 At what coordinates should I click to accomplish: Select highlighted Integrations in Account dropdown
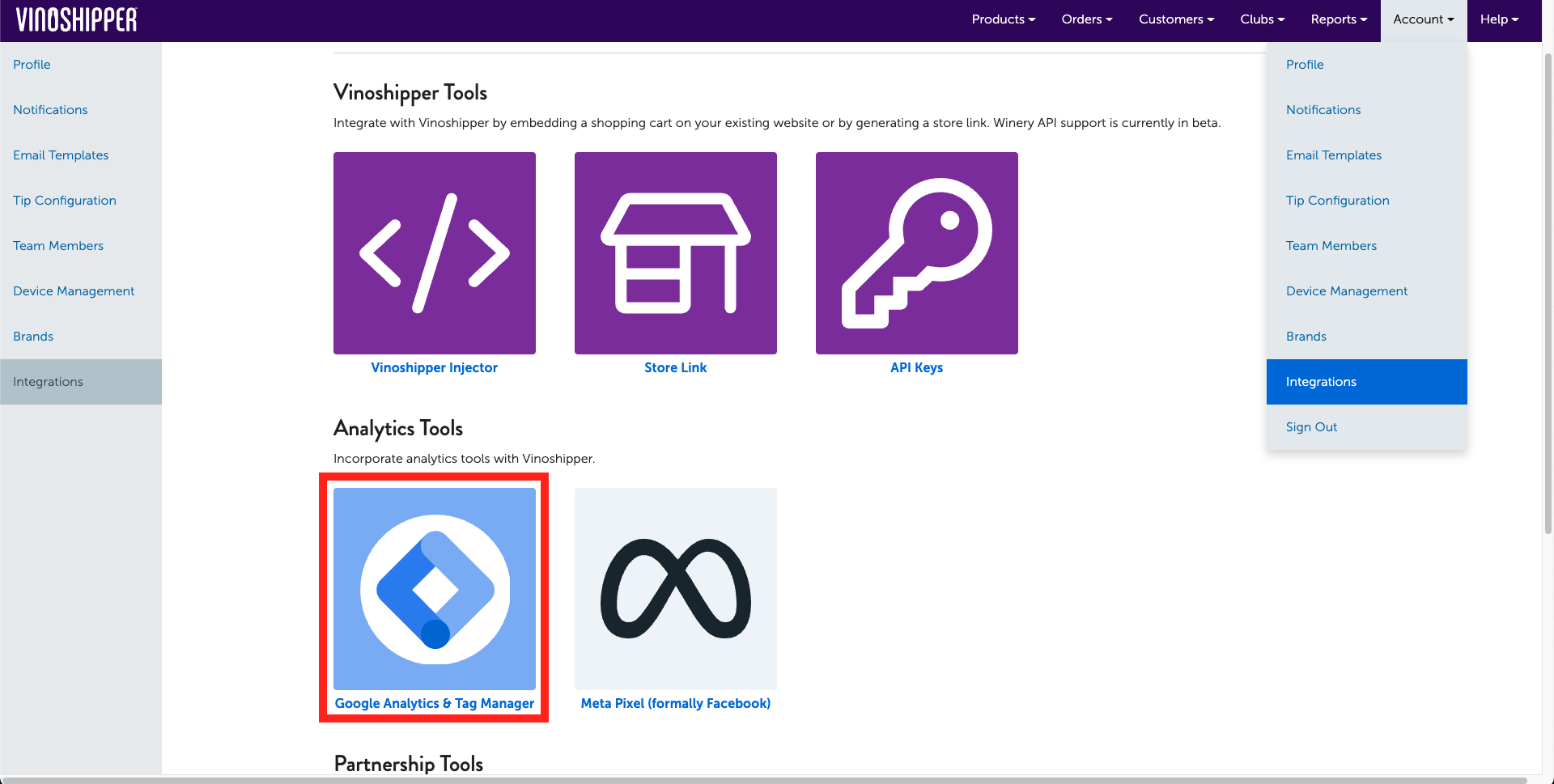1367,382
